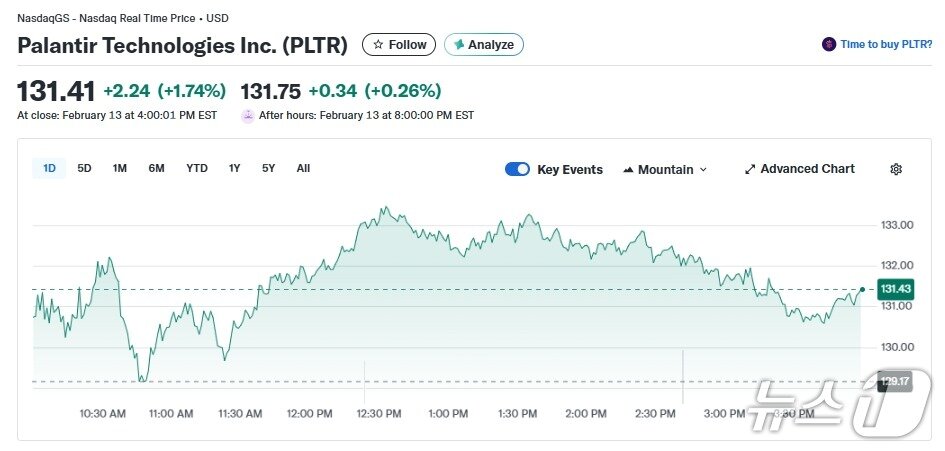Switch to the 5D time range
This screenshot has height=451, width=945.
85,169
